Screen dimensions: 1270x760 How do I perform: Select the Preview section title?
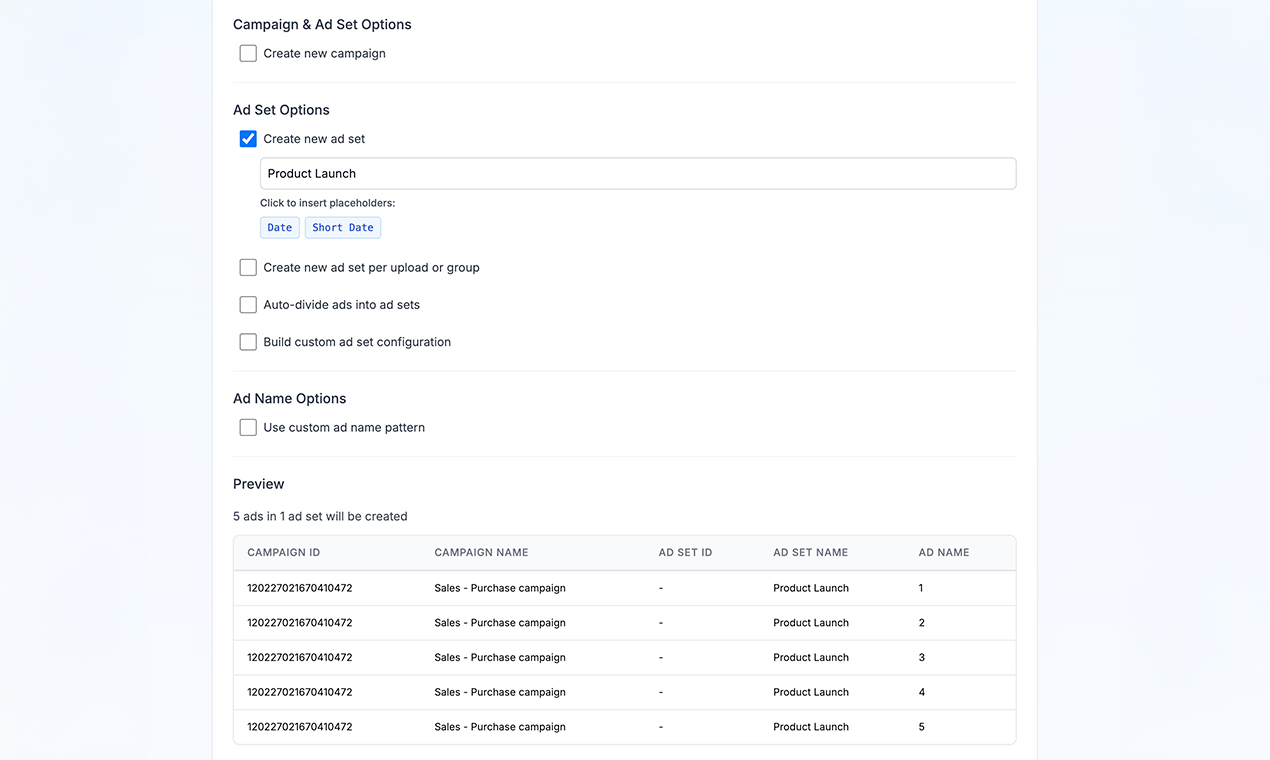pyautogui.click(x=258, y=483)
